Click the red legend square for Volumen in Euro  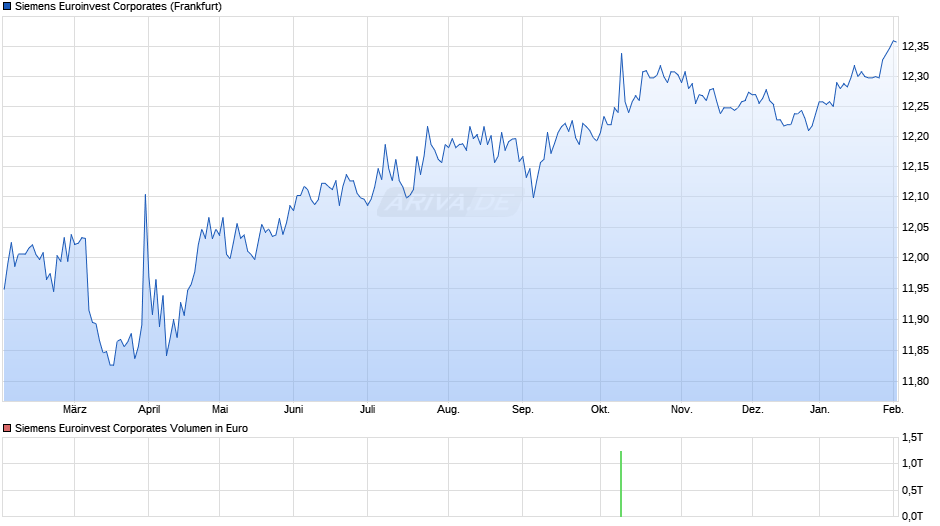coord(7,428)
